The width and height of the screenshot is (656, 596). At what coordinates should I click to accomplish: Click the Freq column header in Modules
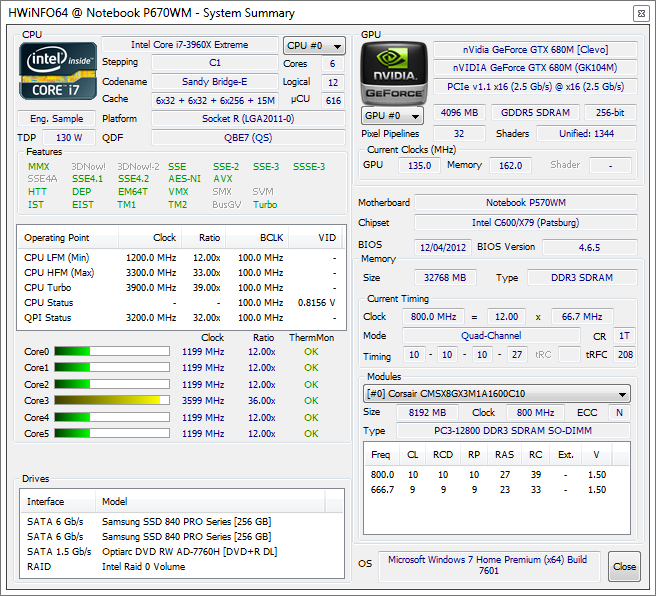coord(381,455)
